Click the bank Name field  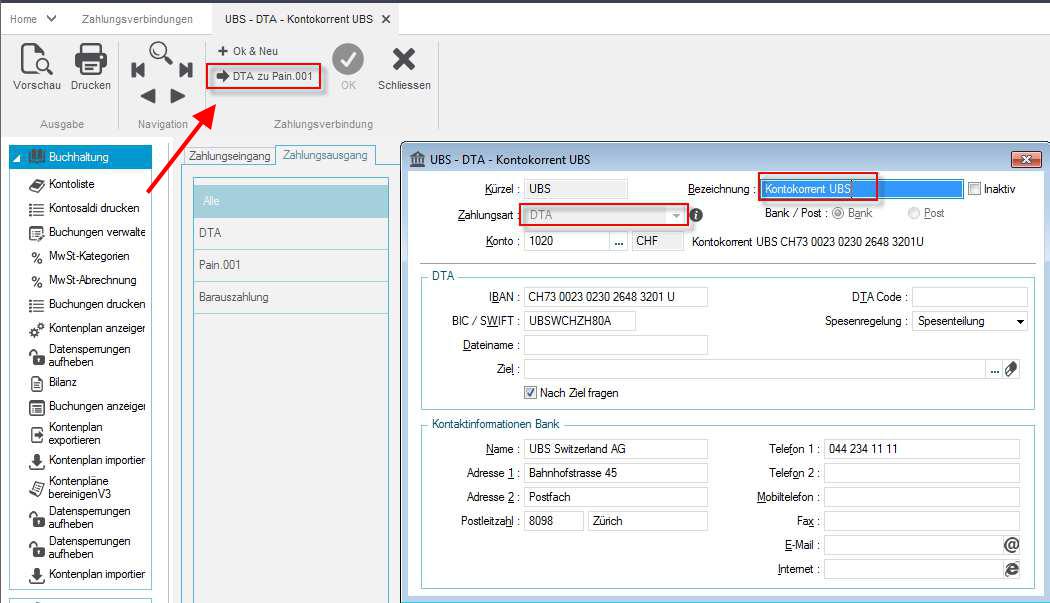(615, 449)
